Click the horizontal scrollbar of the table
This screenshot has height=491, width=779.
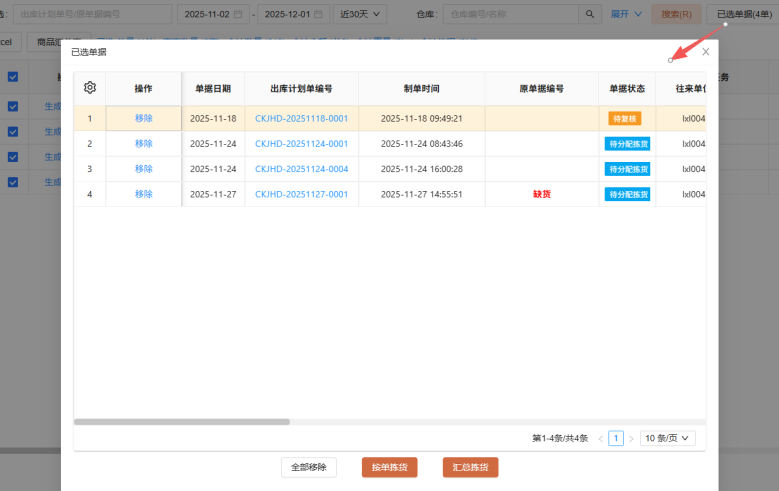click(181, 422)
